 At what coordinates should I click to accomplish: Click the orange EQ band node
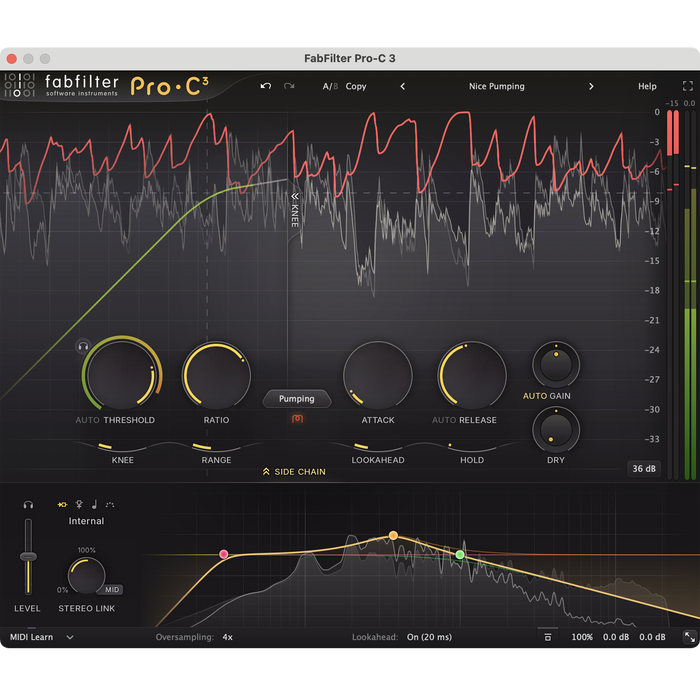click(x=393, y=535)
